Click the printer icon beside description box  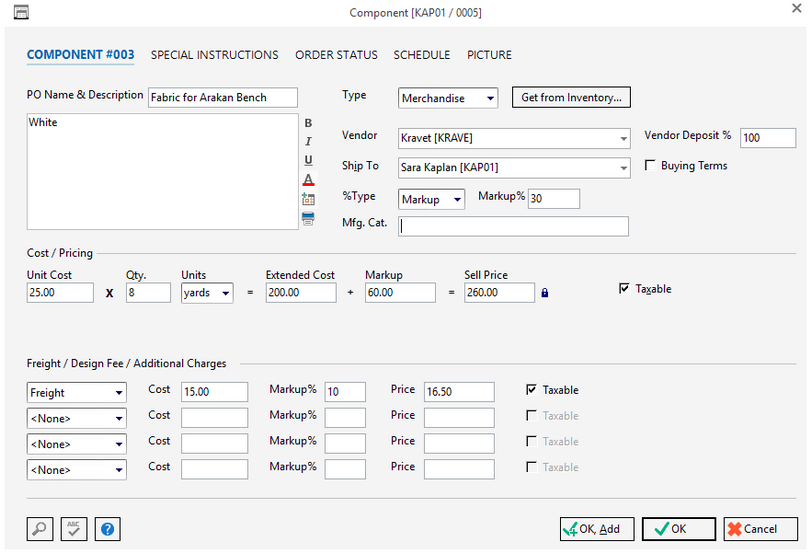(x=308, y=218)
